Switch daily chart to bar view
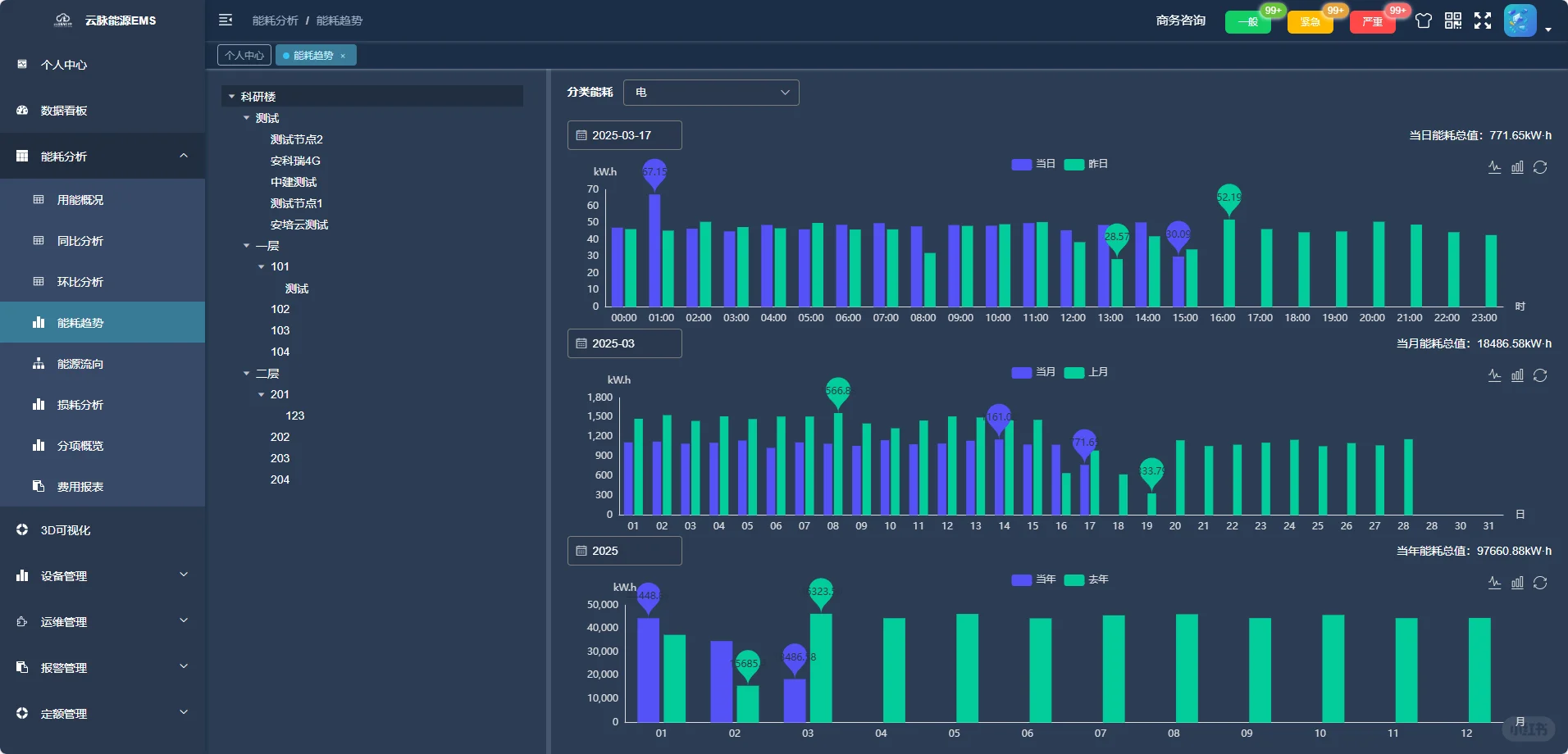The image size is (1568, 754). [x=1517, y=167]
